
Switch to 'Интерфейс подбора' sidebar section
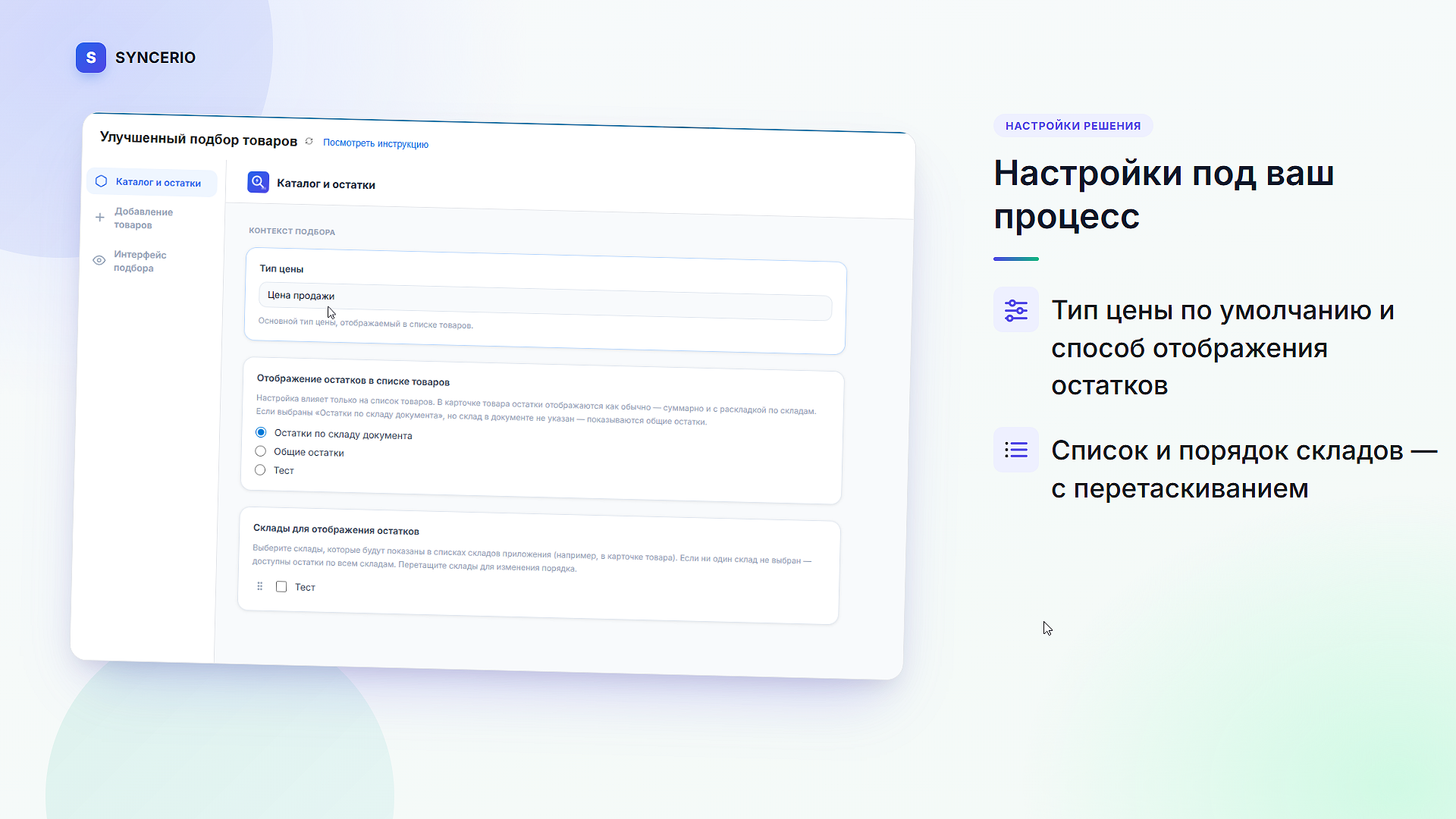pos(140,261)
